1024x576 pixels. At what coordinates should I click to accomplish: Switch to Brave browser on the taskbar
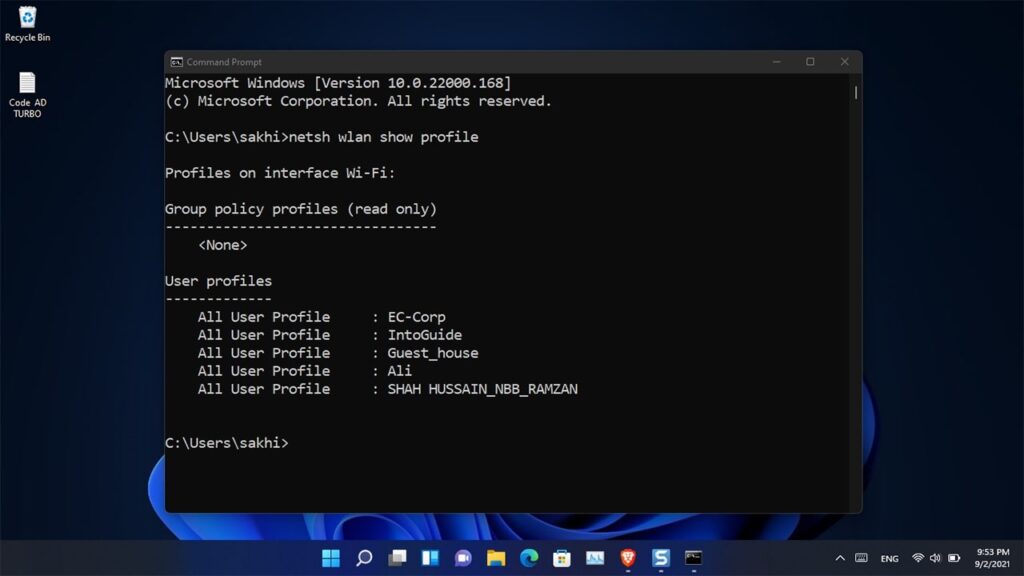pyautogui.click(x=628, y=558)
